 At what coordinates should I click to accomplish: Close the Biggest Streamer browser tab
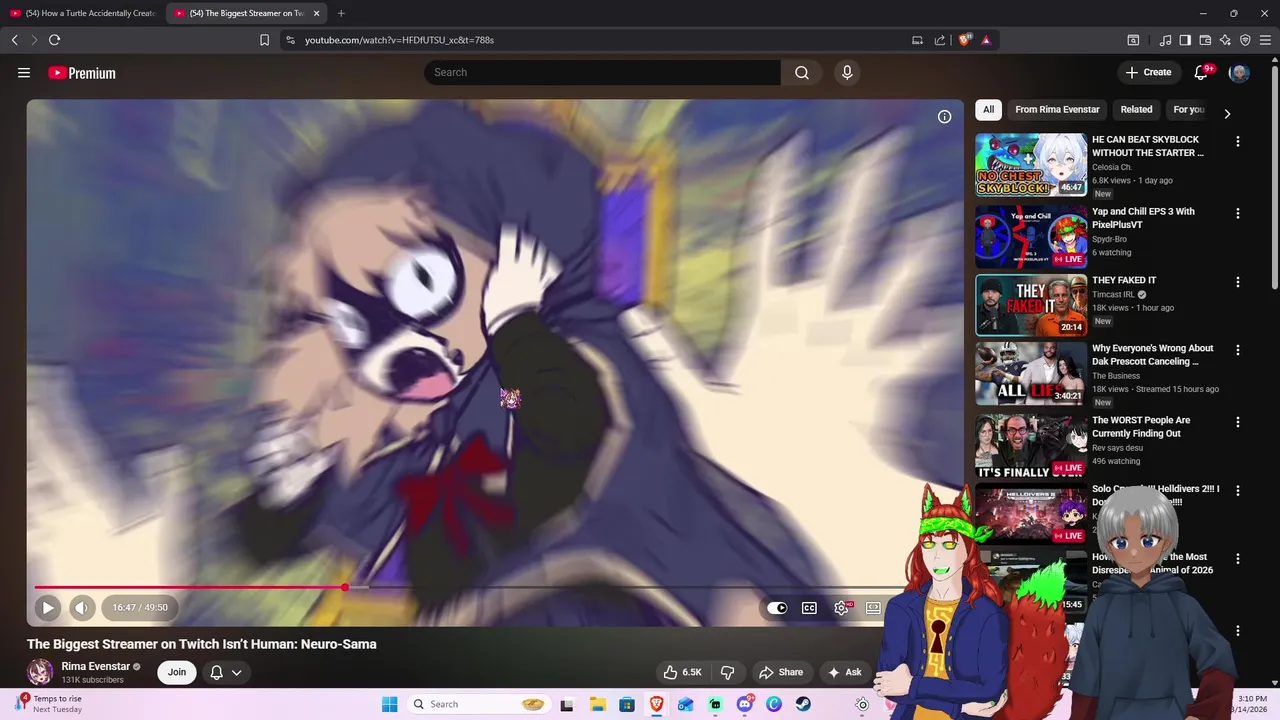click(316, 13)
